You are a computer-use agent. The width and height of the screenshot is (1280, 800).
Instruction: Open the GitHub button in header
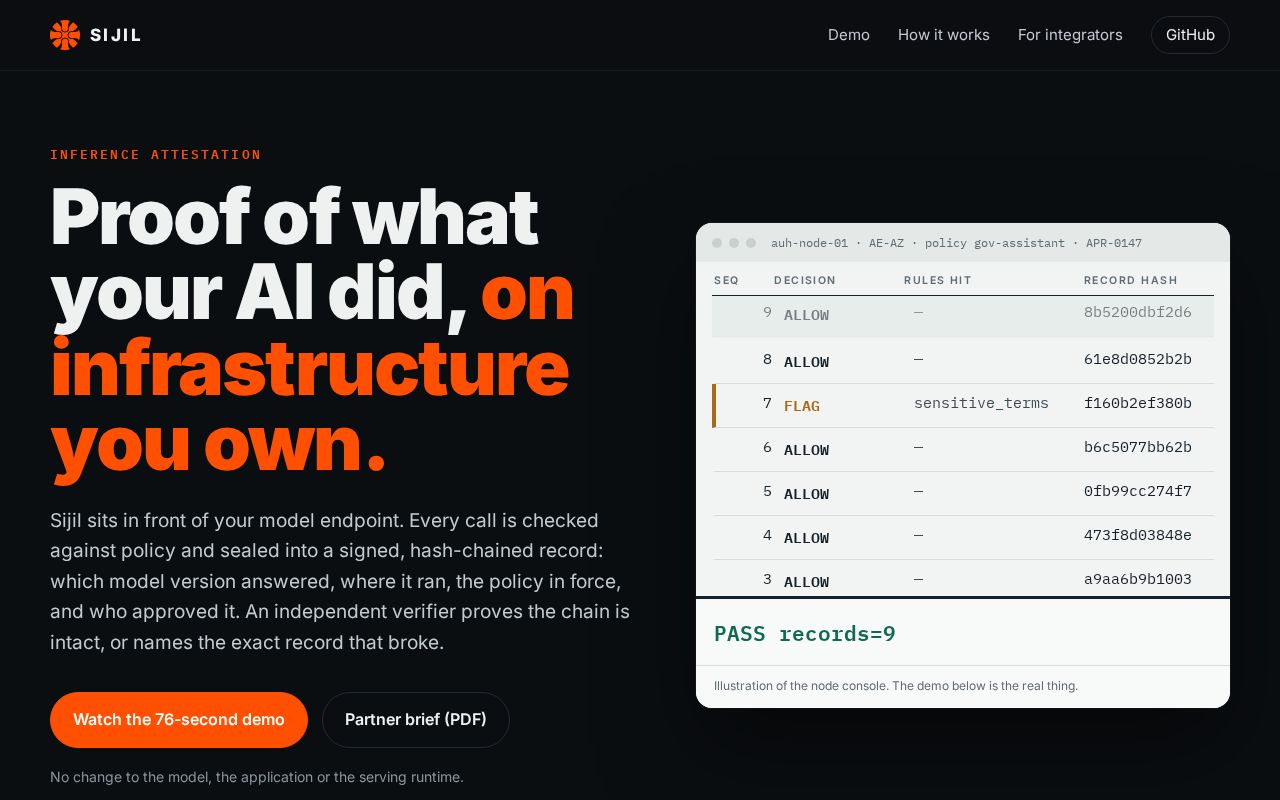click(x=1190, y=35)
